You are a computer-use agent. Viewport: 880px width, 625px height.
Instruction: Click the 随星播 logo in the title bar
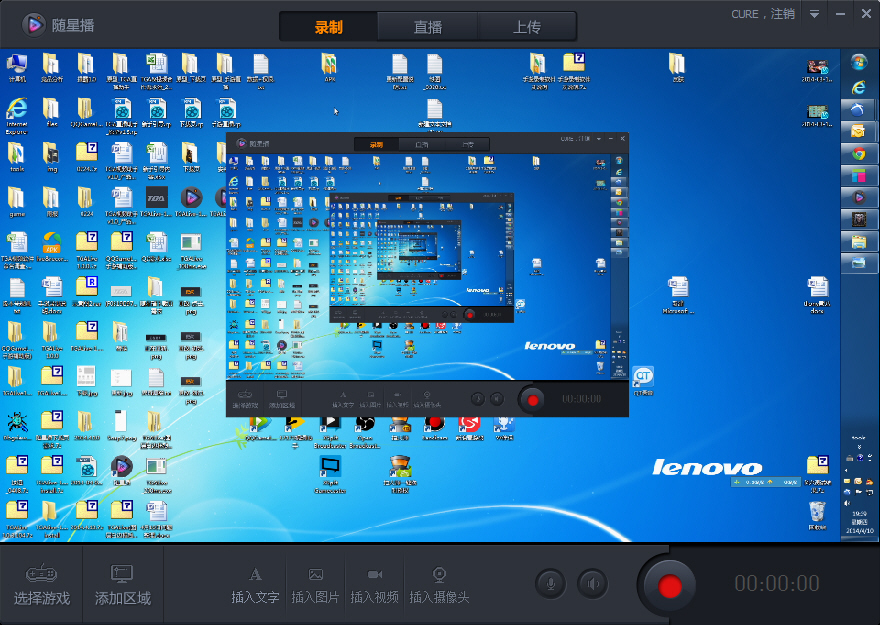[33, 24]
